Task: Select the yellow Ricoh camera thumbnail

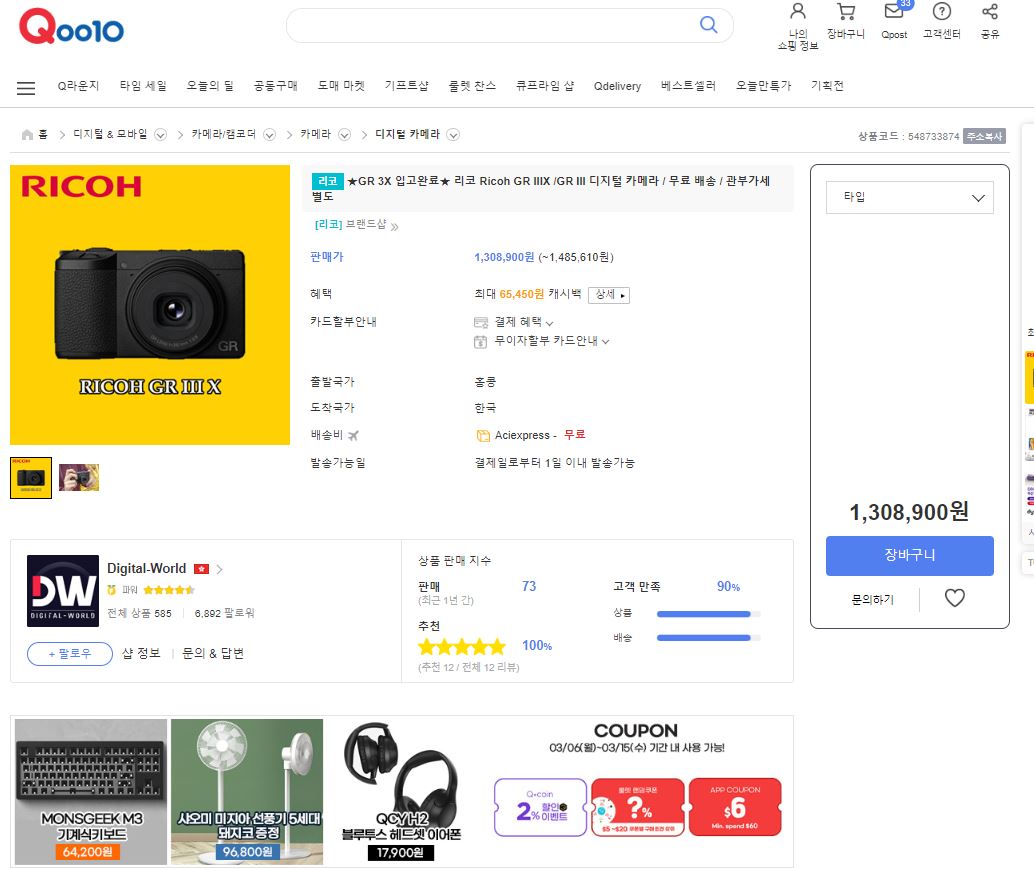Action: pos(31,478)
